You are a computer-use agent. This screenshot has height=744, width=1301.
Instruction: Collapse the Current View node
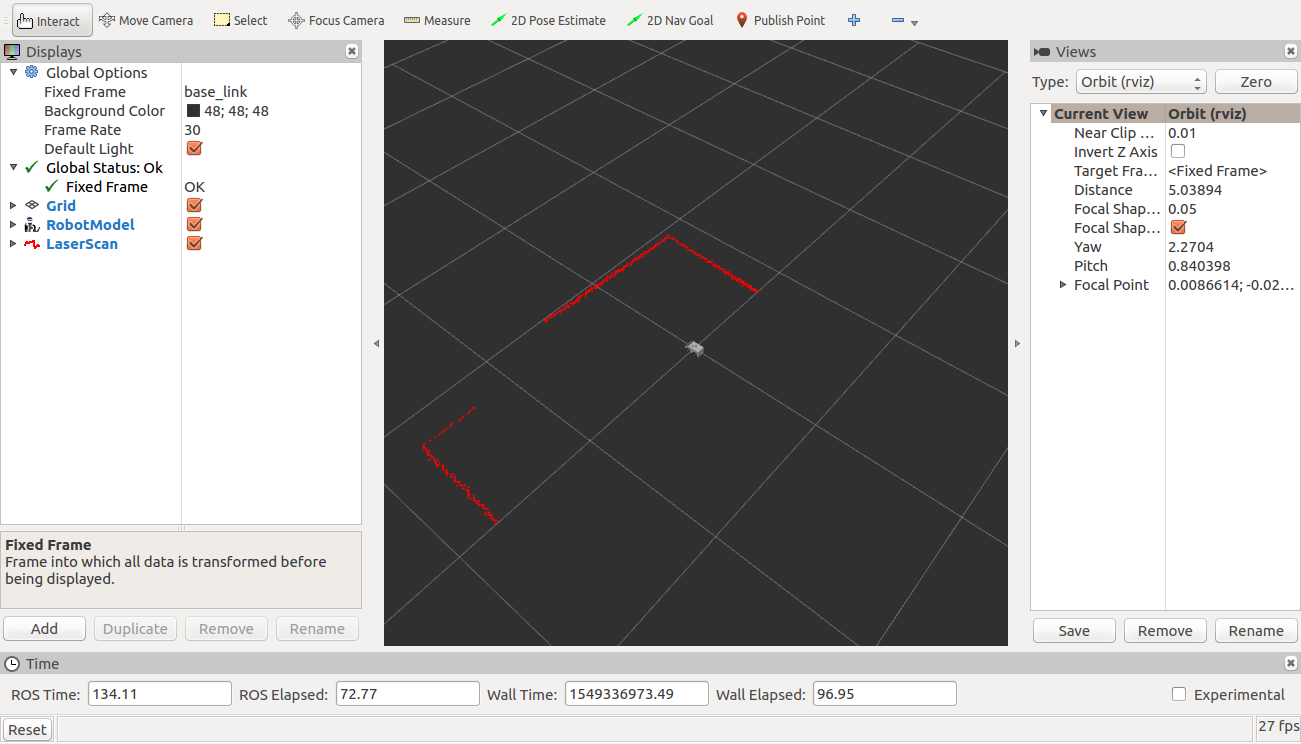coord(1043,113)
